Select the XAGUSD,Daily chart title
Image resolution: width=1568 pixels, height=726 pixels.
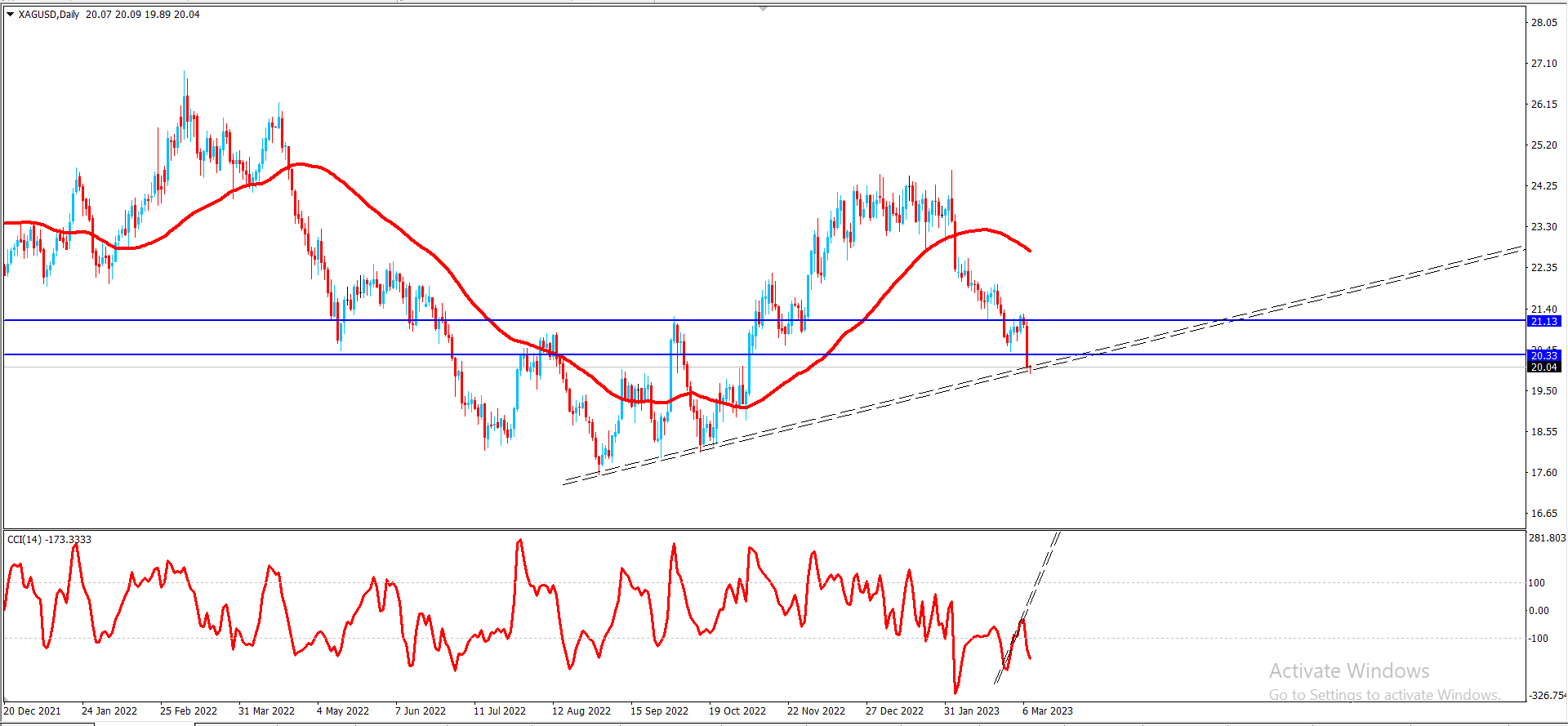(x=49, y=14)
